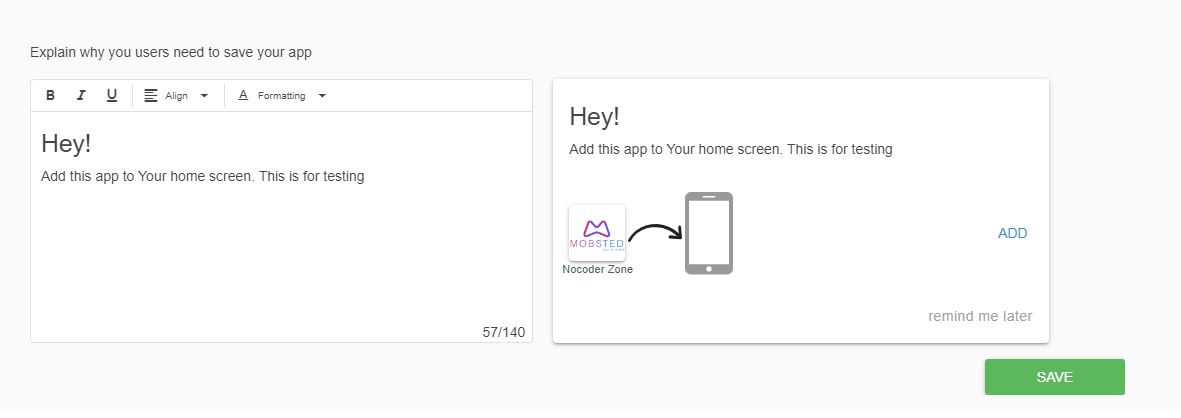The image size is (1181, 418).
Task: Open the Formatting menu label
Action: click(x=281, y=96)
